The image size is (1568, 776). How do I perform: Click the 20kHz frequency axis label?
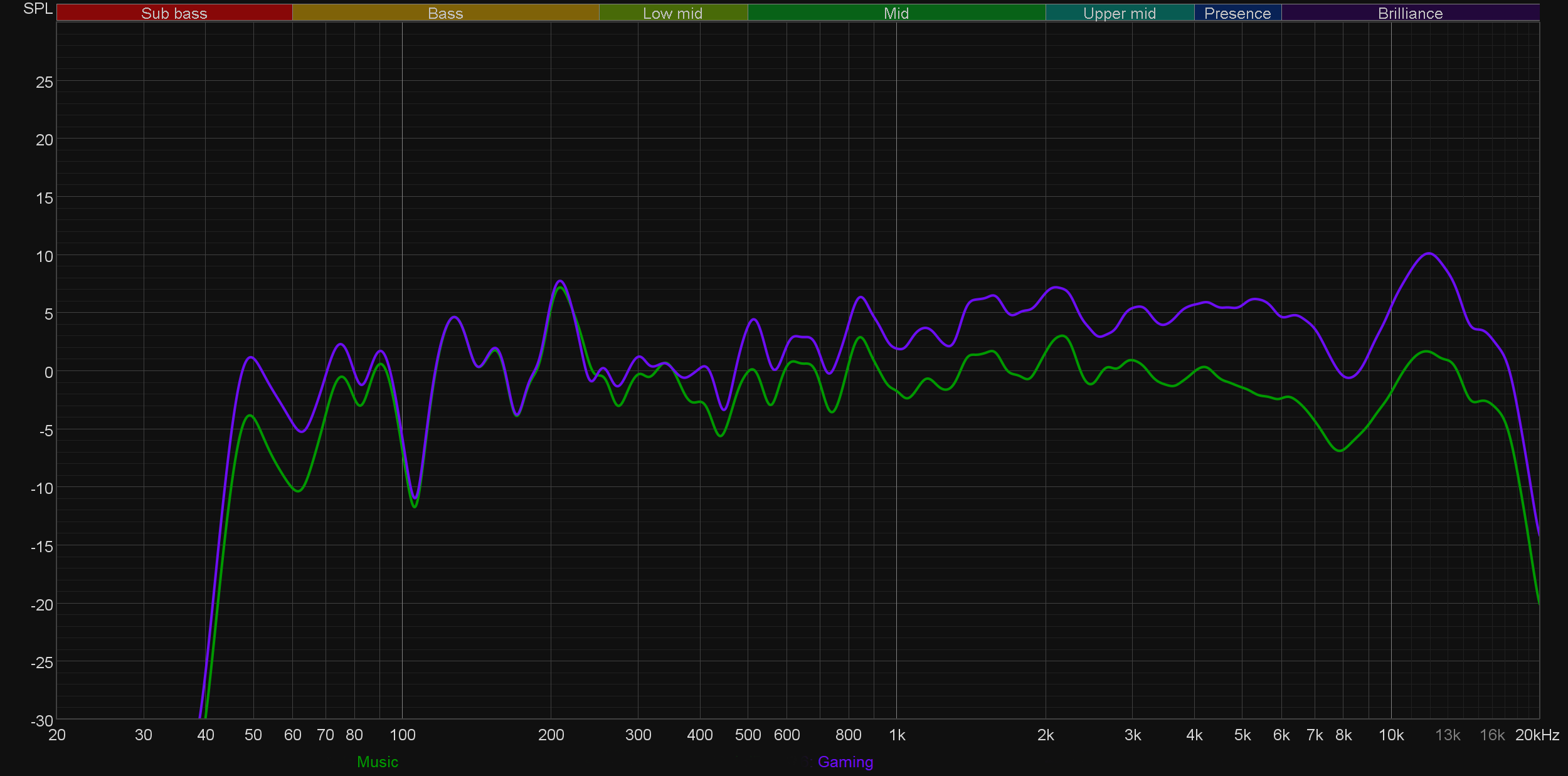(x=1537, y=735)
